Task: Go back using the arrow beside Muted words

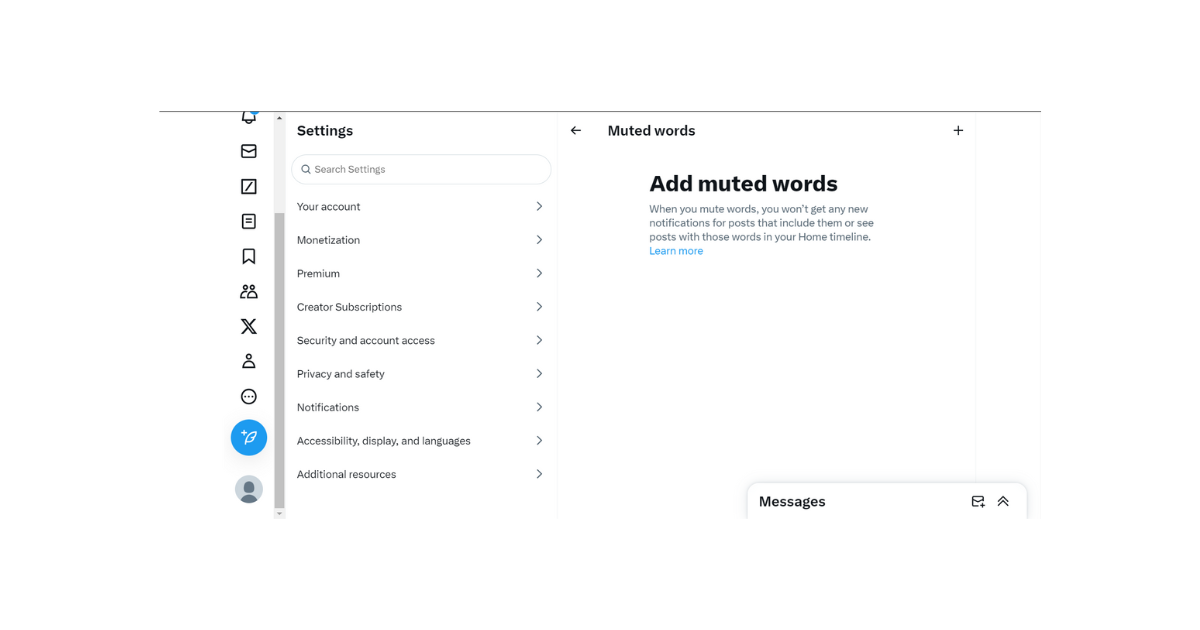Action: click(576, 131)
